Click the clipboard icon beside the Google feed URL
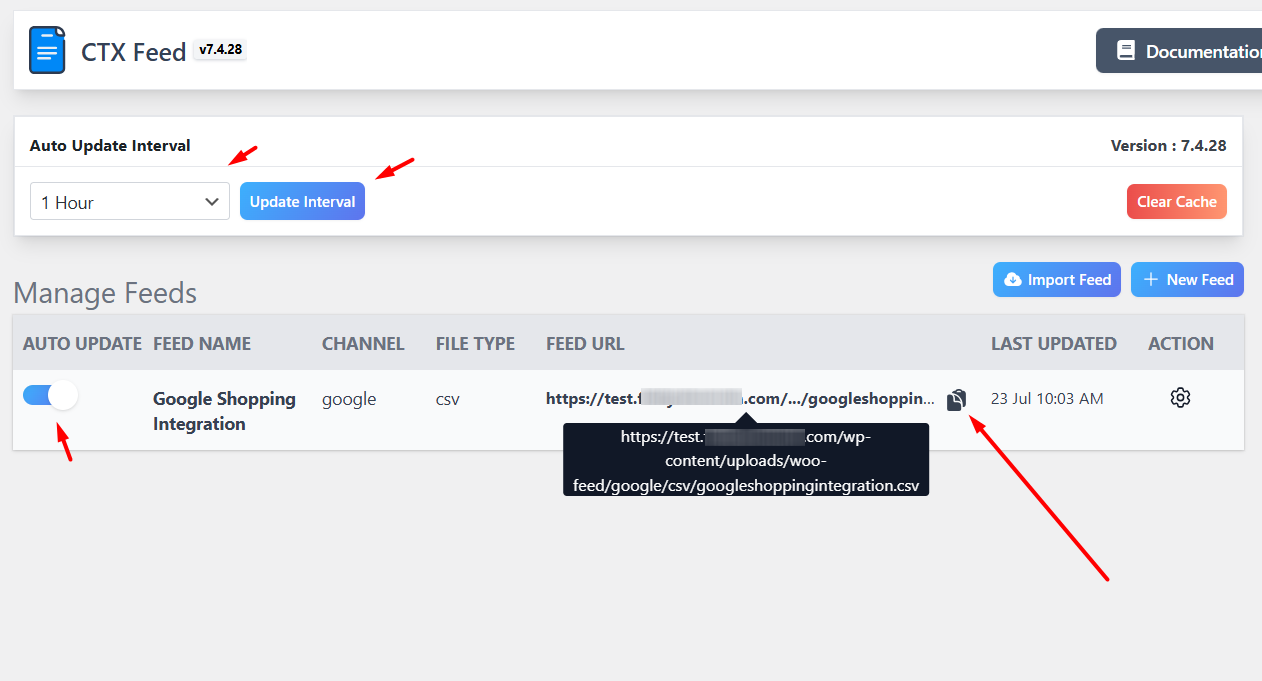The image size is (1262, 681). tap(956, 398)
